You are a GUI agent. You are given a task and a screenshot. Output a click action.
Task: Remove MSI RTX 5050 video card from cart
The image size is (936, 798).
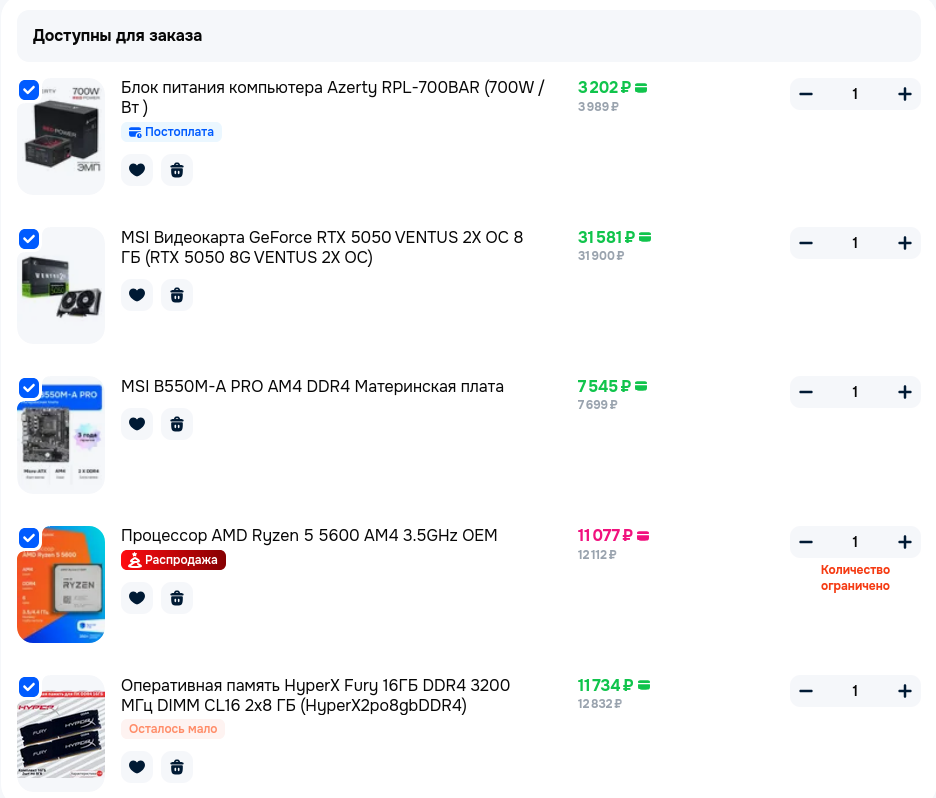pyautogui.click(x=177, y=295)
